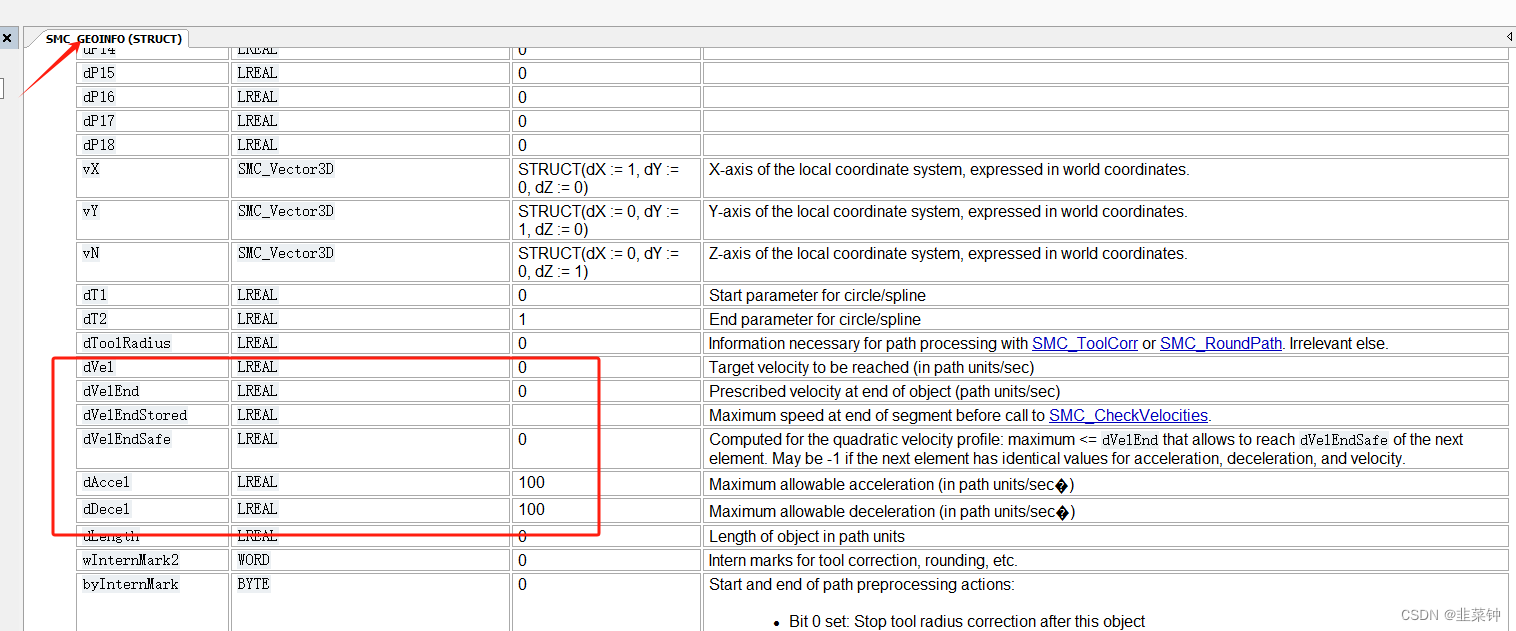This screenshot has height=631, width=1516.
Task: Click the initial value 1 for dT2
Action: pos(522,319)
